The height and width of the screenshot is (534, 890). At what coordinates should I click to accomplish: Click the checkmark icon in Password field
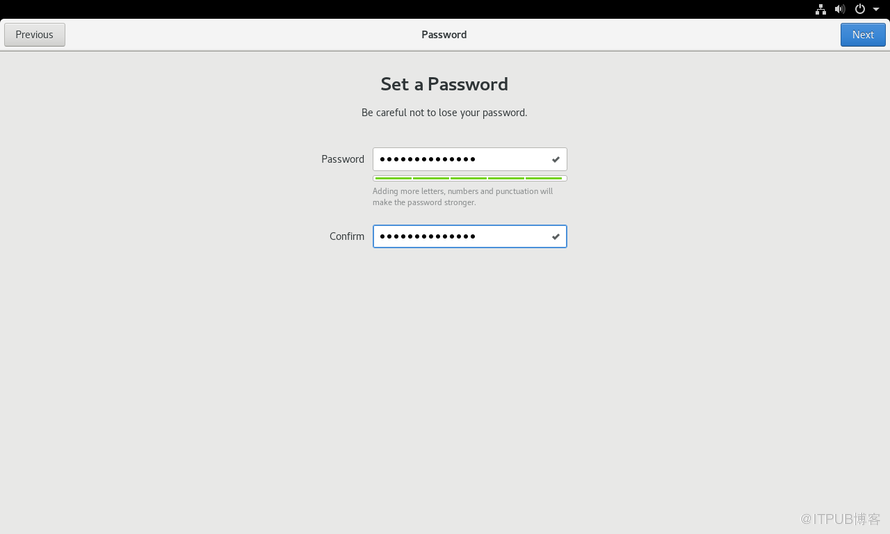[x=556, y=159]
